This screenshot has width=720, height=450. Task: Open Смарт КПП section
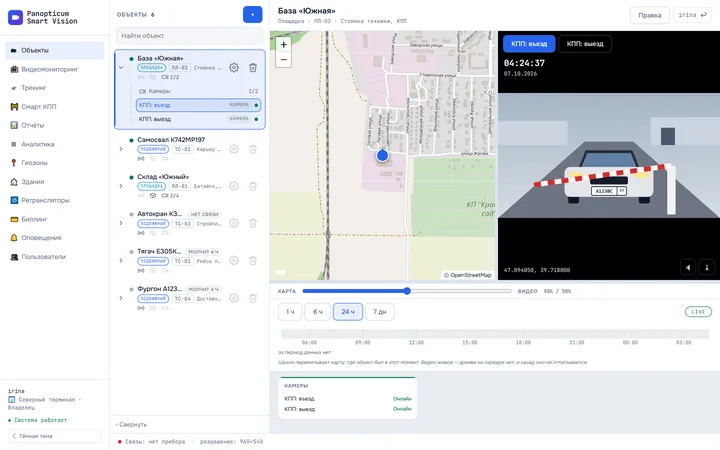pos(55,107)
